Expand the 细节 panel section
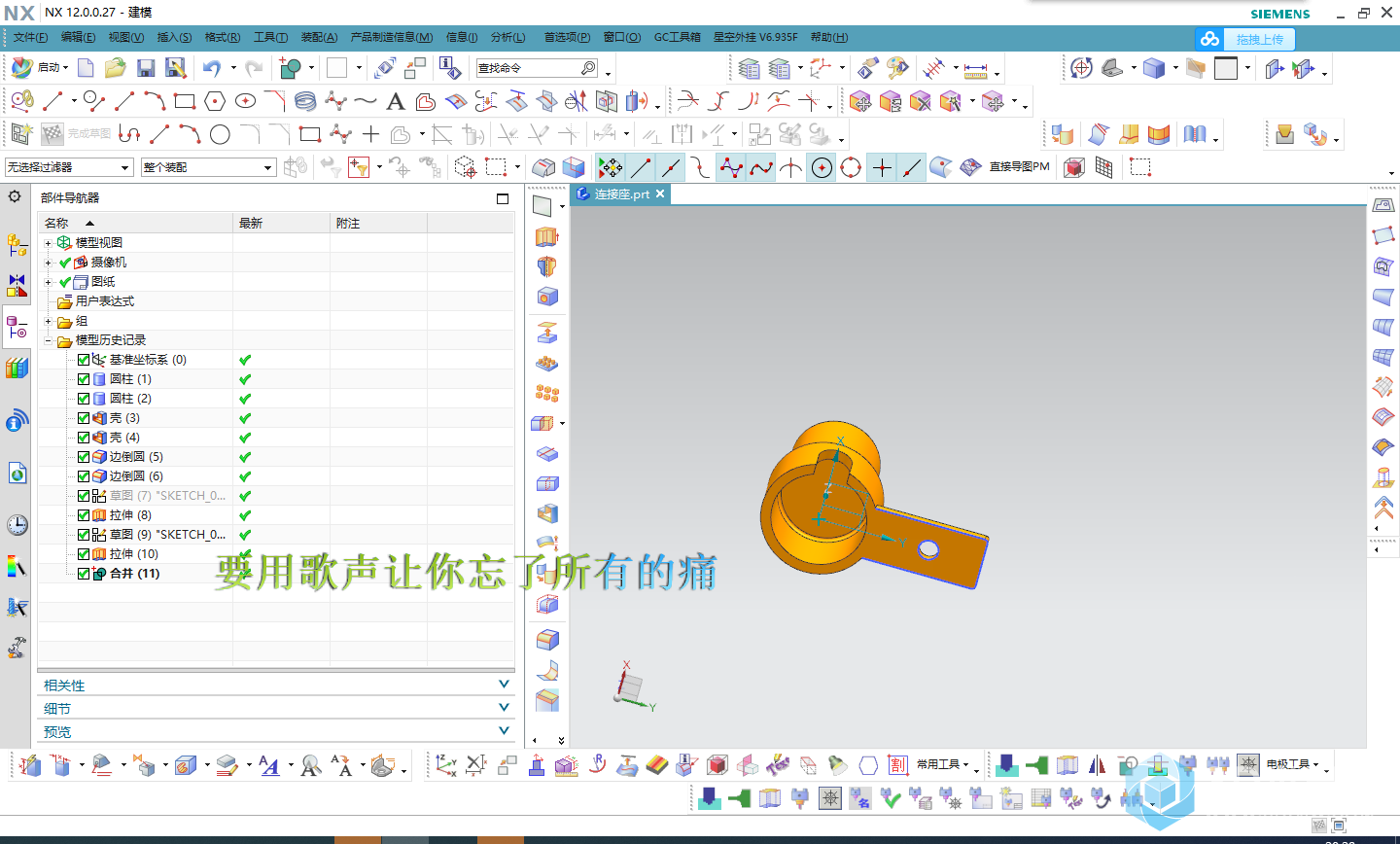The image size is (1400, 844). pos(276,708)
